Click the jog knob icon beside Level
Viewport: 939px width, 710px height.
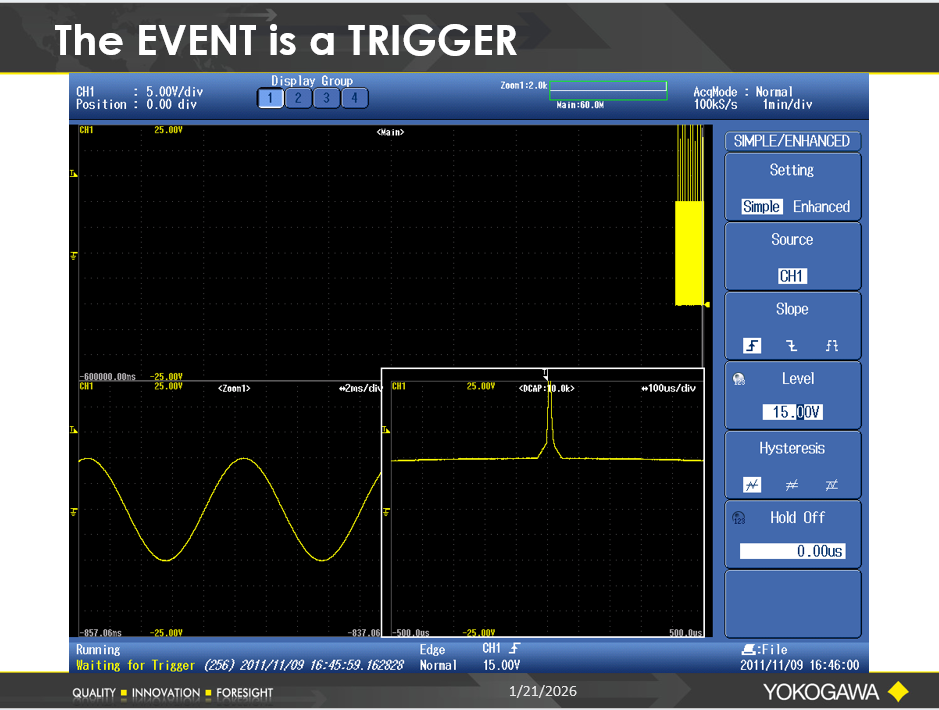pos(739,380)
